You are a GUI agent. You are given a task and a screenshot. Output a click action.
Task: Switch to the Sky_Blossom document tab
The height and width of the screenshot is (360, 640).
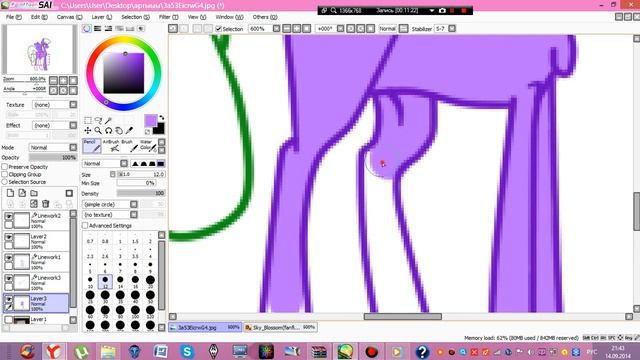point(280,327)
